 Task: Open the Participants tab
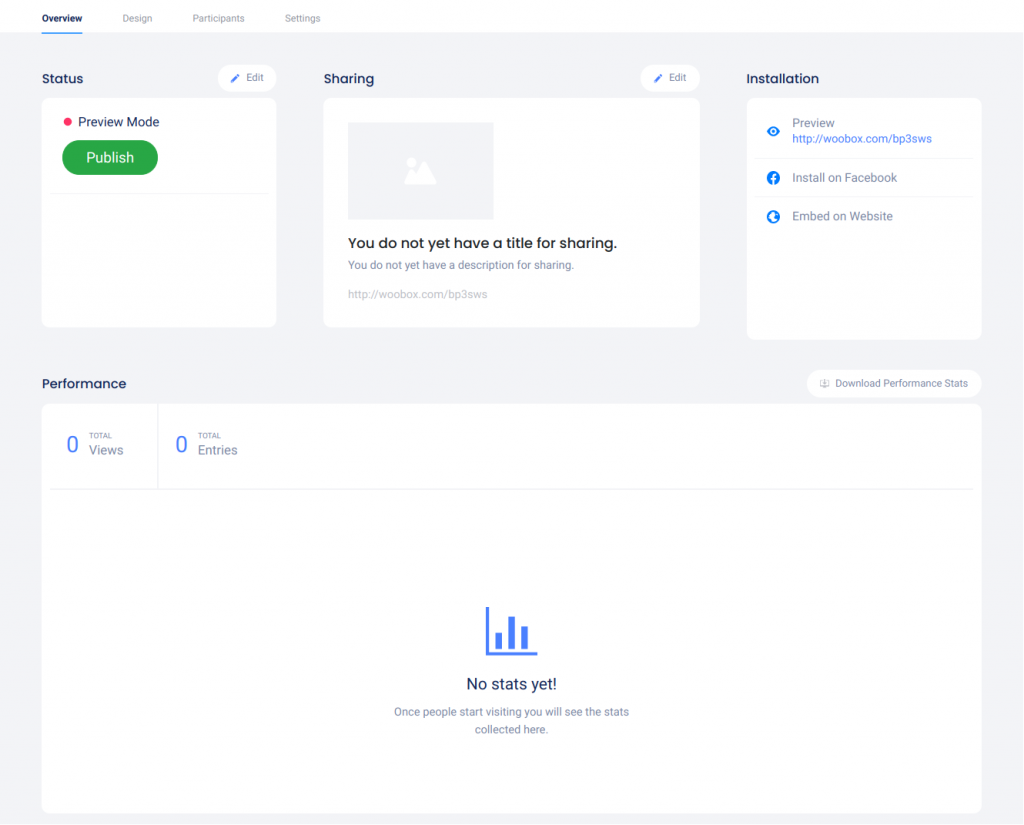coord(218,18)
